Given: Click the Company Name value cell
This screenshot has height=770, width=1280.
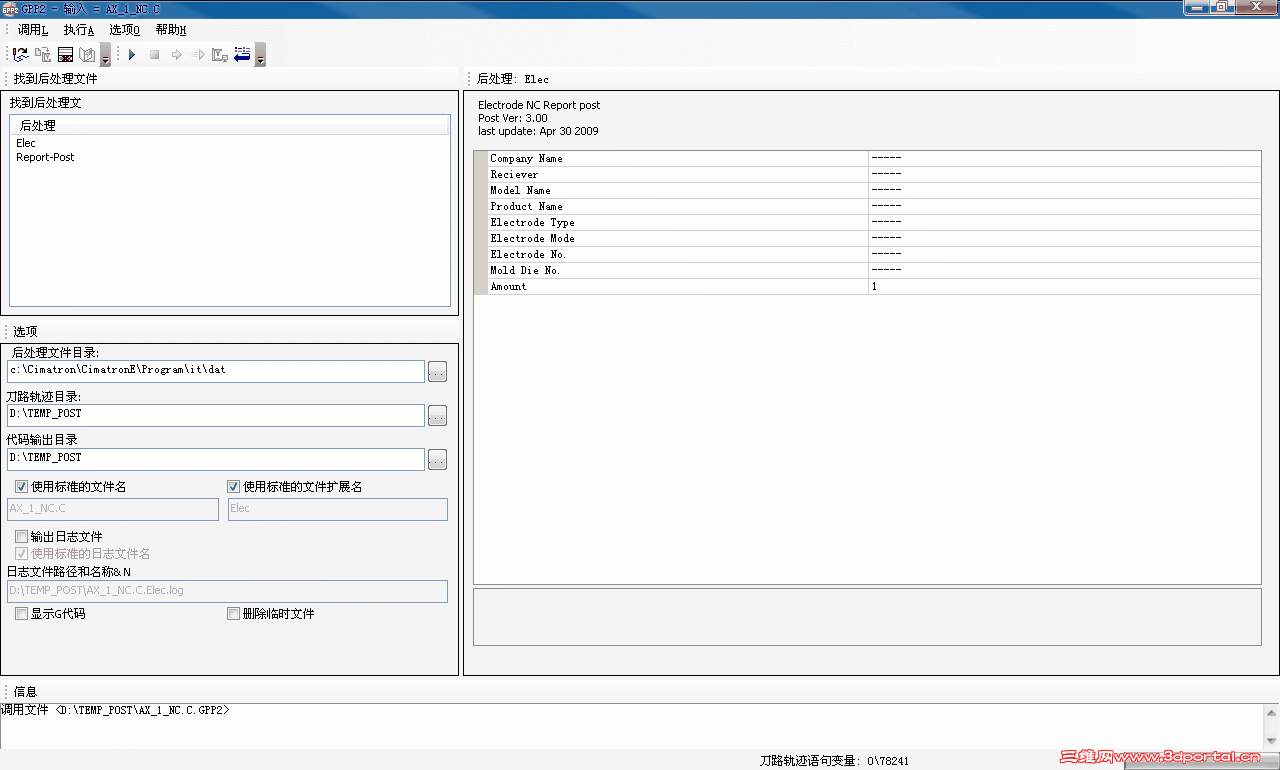Looking at the screenshot, I should click(1064, 158).
